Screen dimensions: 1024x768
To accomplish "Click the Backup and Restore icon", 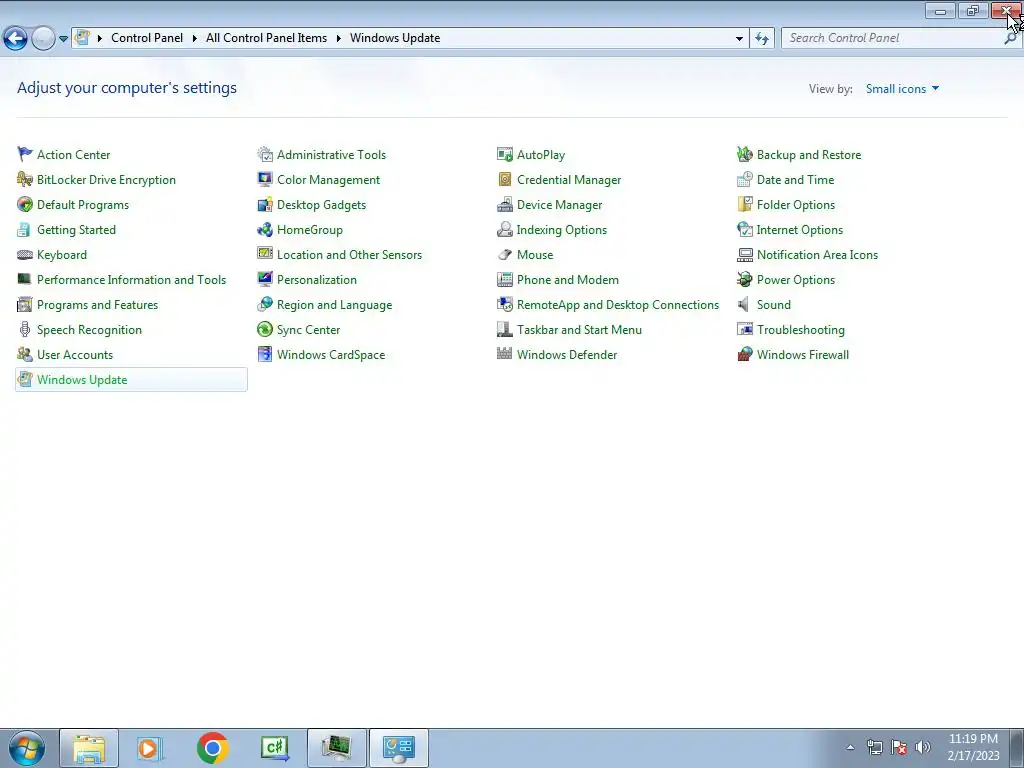I will pyautogui.click(x=744, y=155).
